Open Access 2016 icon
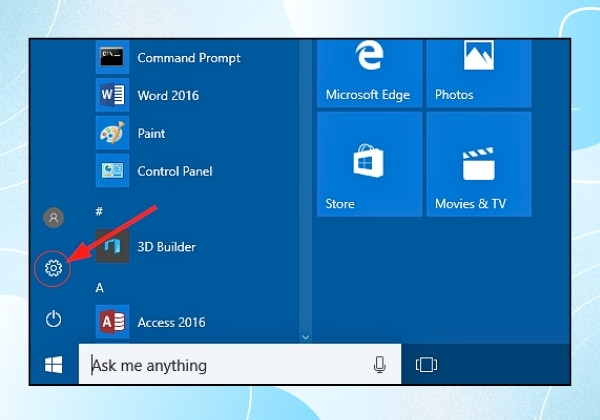Image resolution: width=600 pixels, height=420 pixels. [x=112, y=322]
